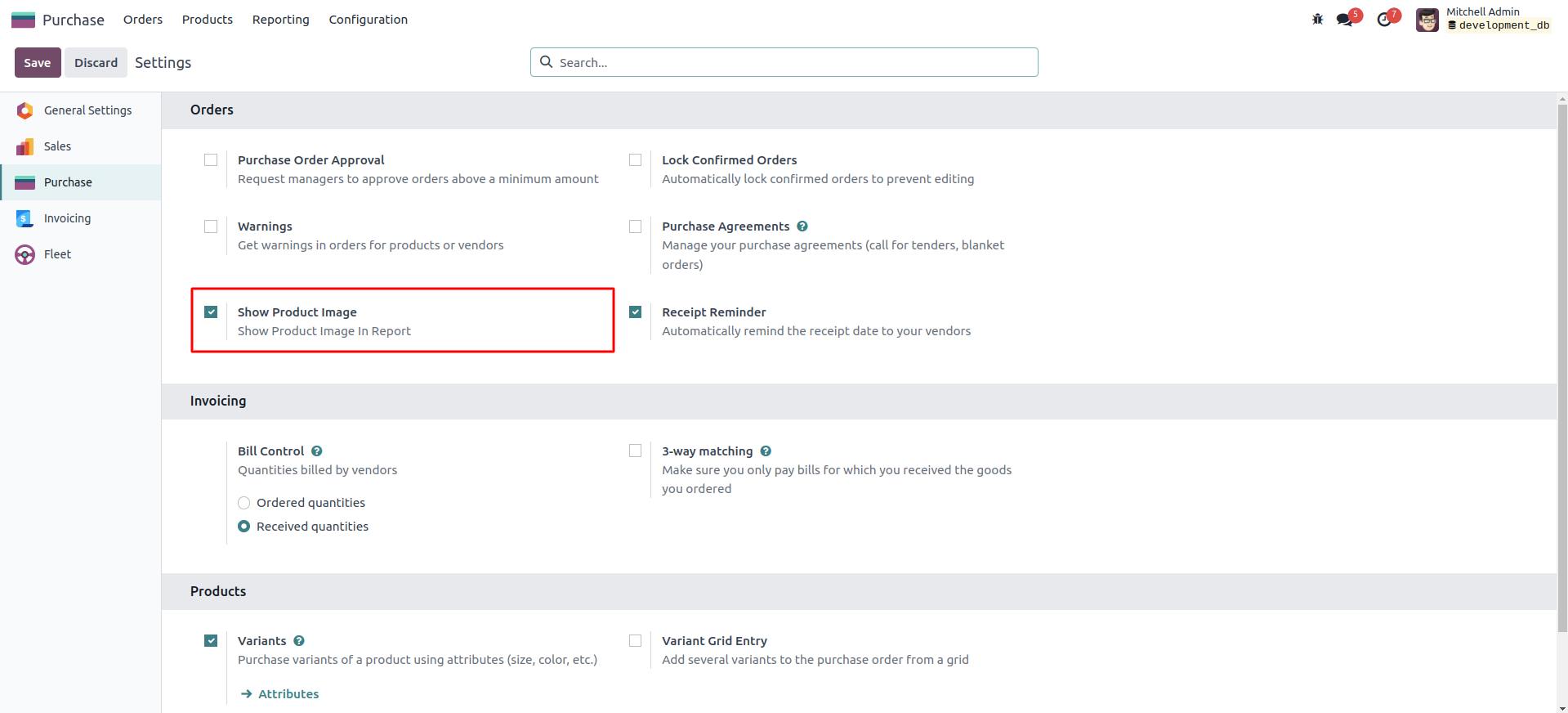Viewport: 1568px width, 713px height.
Task: Click the Purchase app logo icon
Action: 23,20
